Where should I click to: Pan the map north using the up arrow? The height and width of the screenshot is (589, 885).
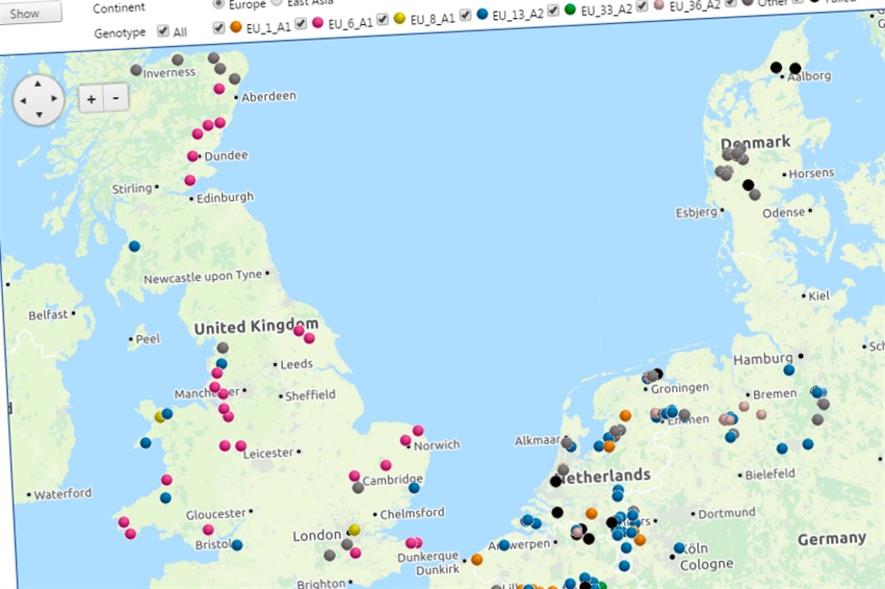coord(37,84)
